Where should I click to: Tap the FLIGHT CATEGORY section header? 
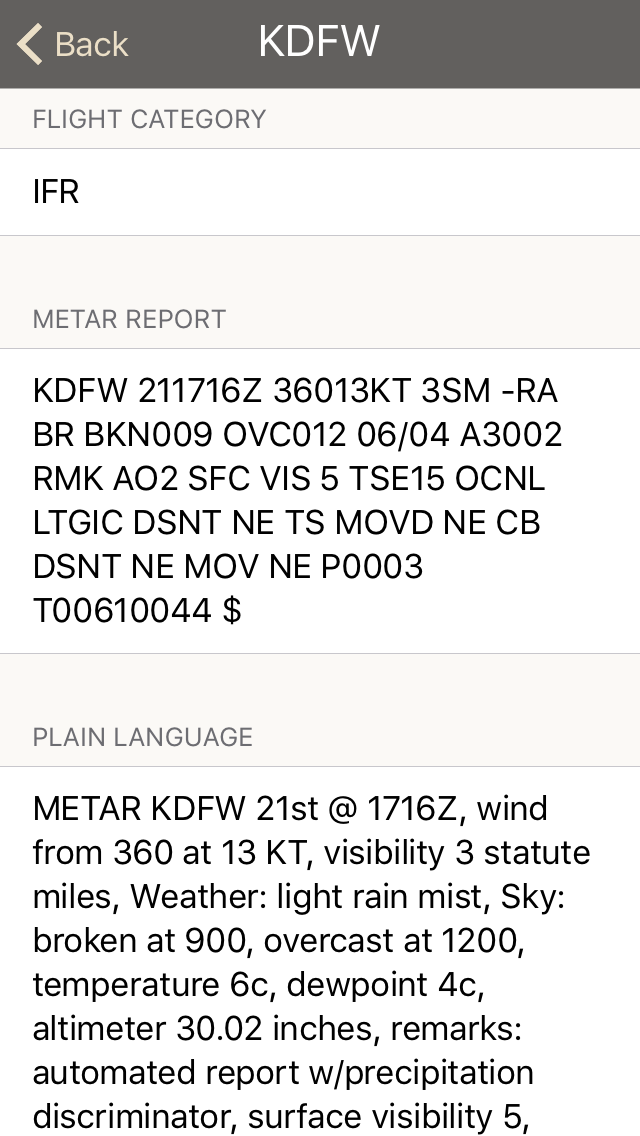(x=150, y=119)
